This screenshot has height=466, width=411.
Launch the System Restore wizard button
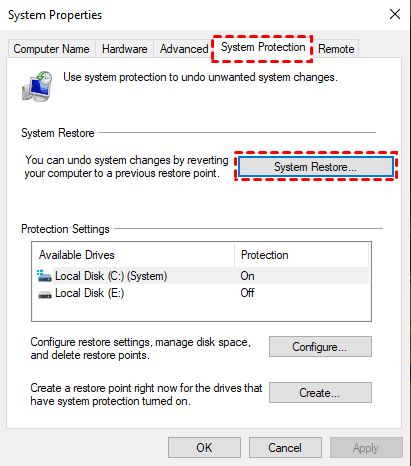315,167
